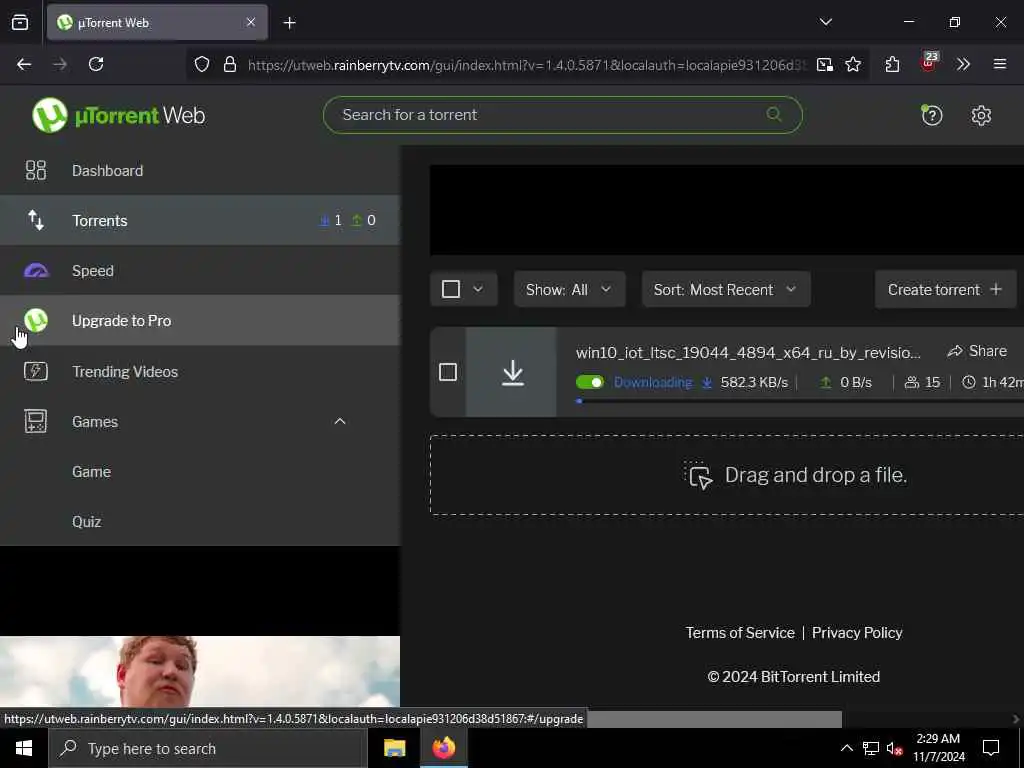Open the Terms of Service link
Viewport: 1024px width, 768px height.
[740, 632]
